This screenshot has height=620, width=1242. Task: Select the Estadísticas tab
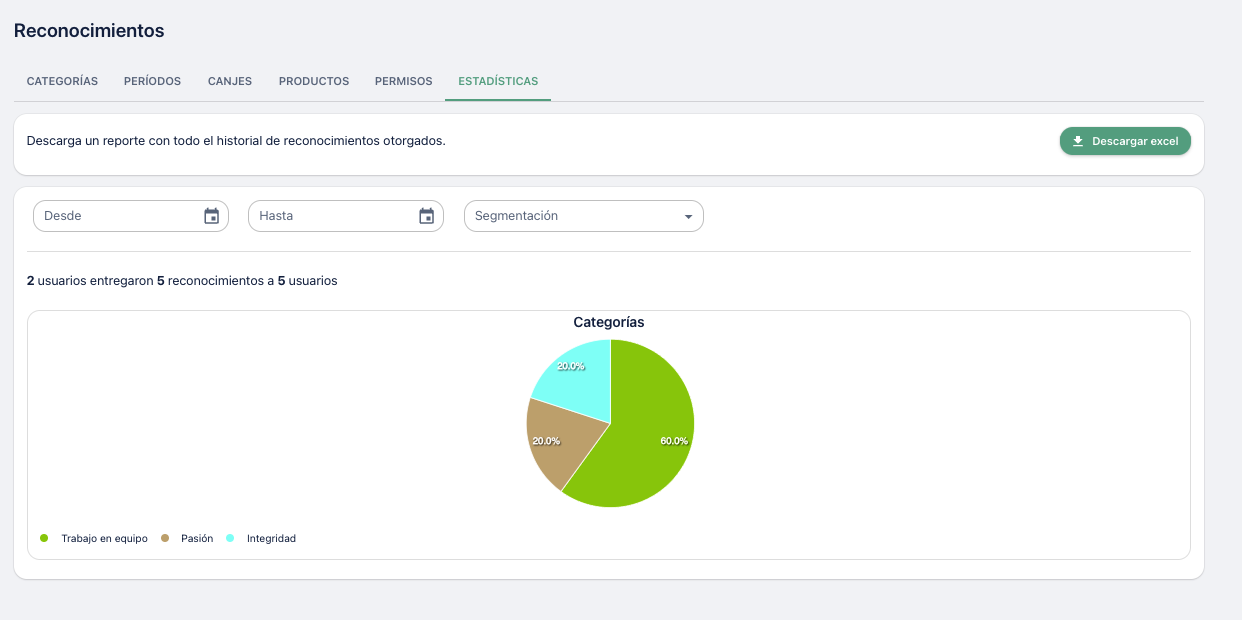click(x=498, y=81)
